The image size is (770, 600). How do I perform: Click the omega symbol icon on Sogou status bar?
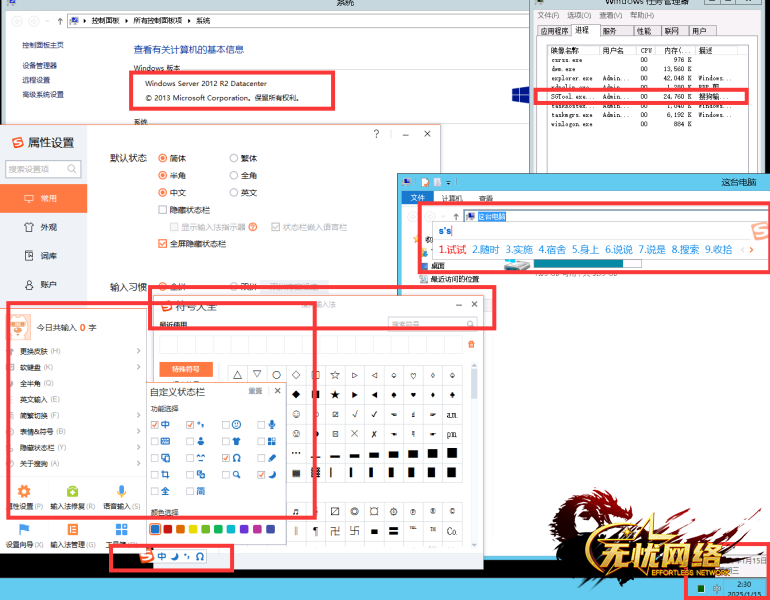coord(200,556)
